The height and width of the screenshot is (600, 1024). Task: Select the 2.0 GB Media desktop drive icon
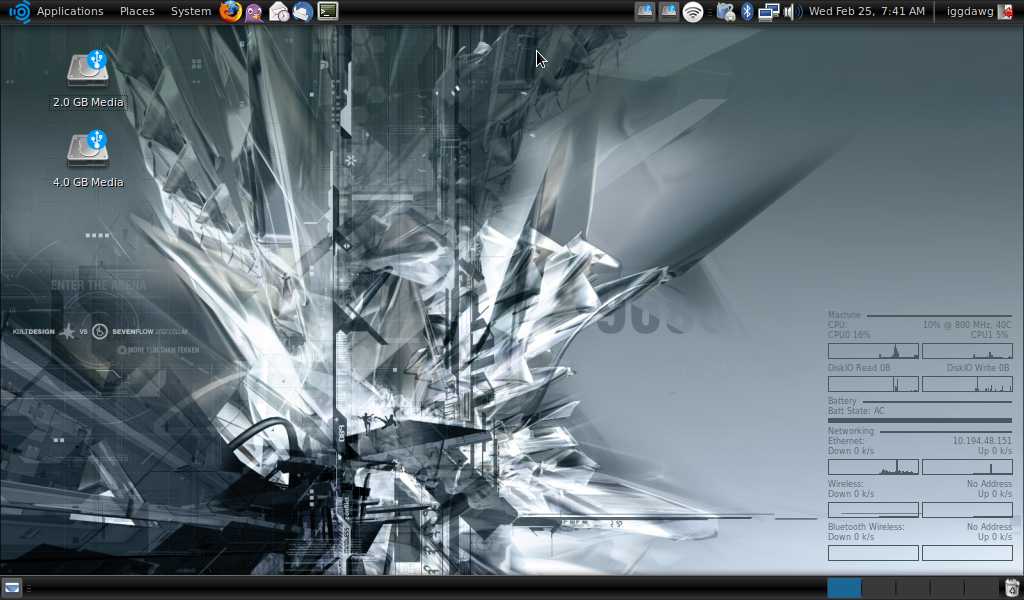coord(88,69)
